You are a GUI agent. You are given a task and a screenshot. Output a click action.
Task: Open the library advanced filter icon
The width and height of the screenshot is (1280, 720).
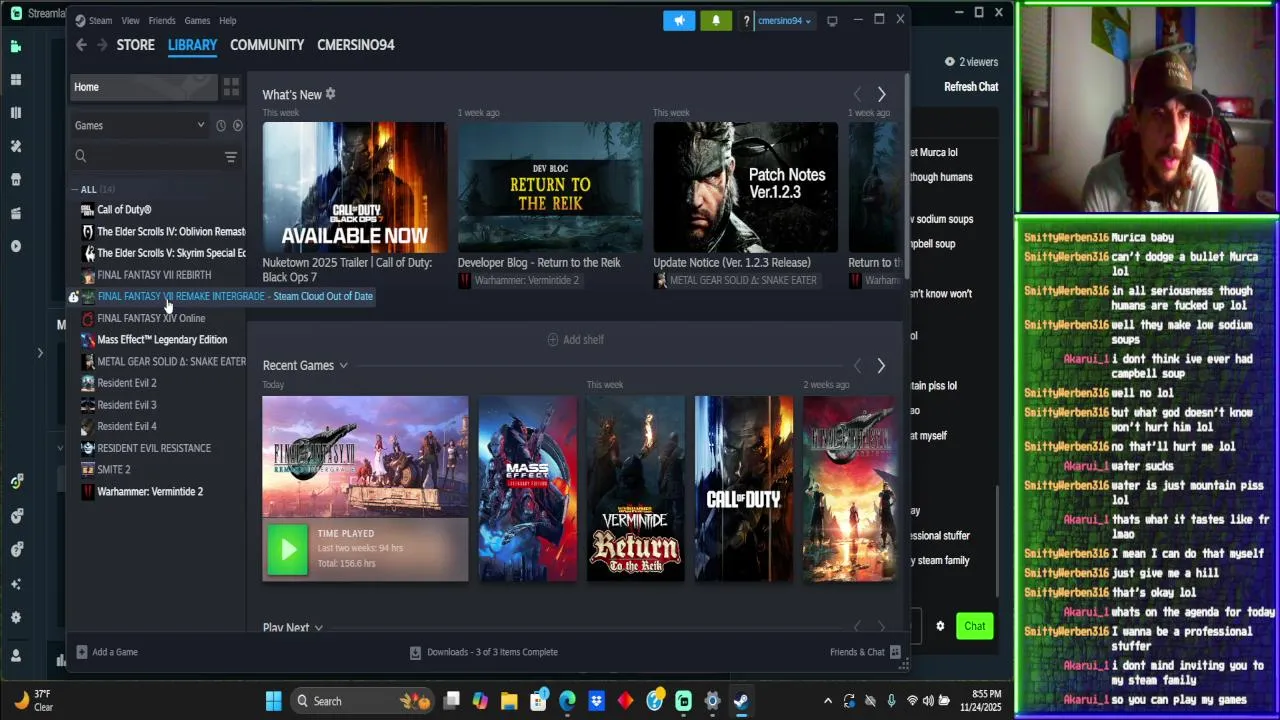coord(231,157)
